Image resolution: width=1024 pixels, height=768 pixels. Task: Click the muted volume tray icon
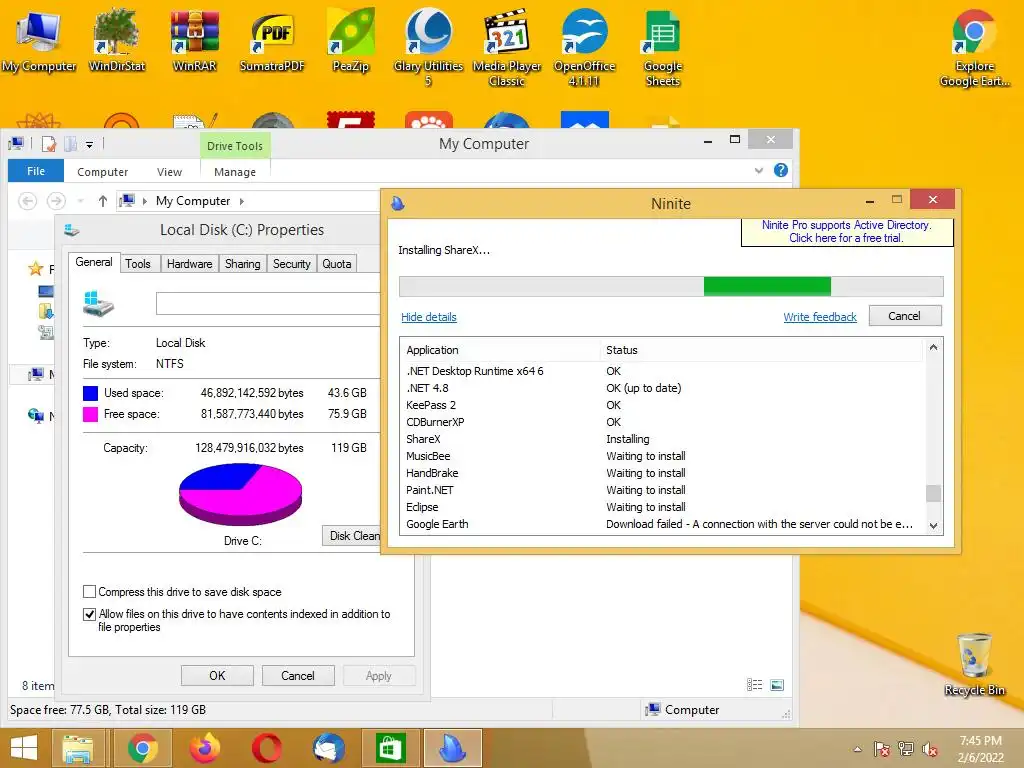tap(930, 749)
